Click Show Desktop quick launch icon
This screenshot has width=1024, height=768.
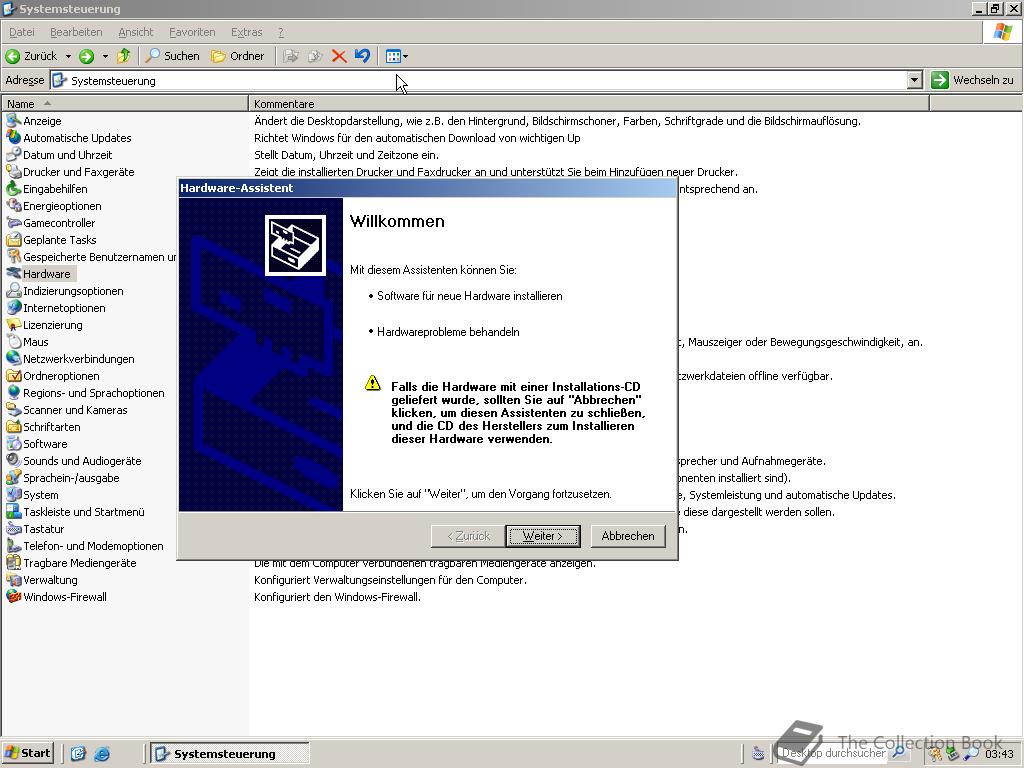click(x=78, y=754)
